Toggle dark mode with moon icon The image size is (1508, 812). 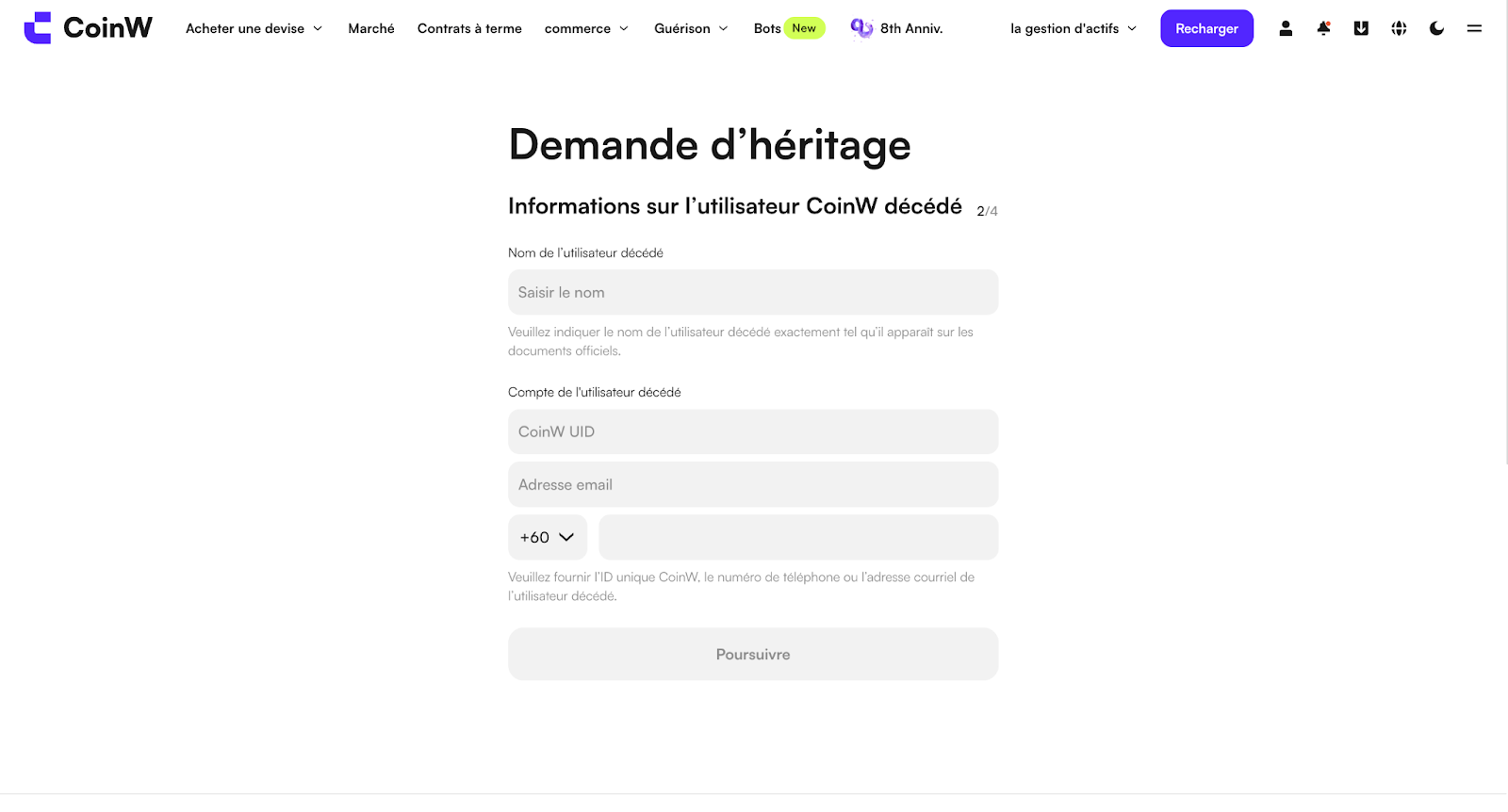coord(1436,28)
